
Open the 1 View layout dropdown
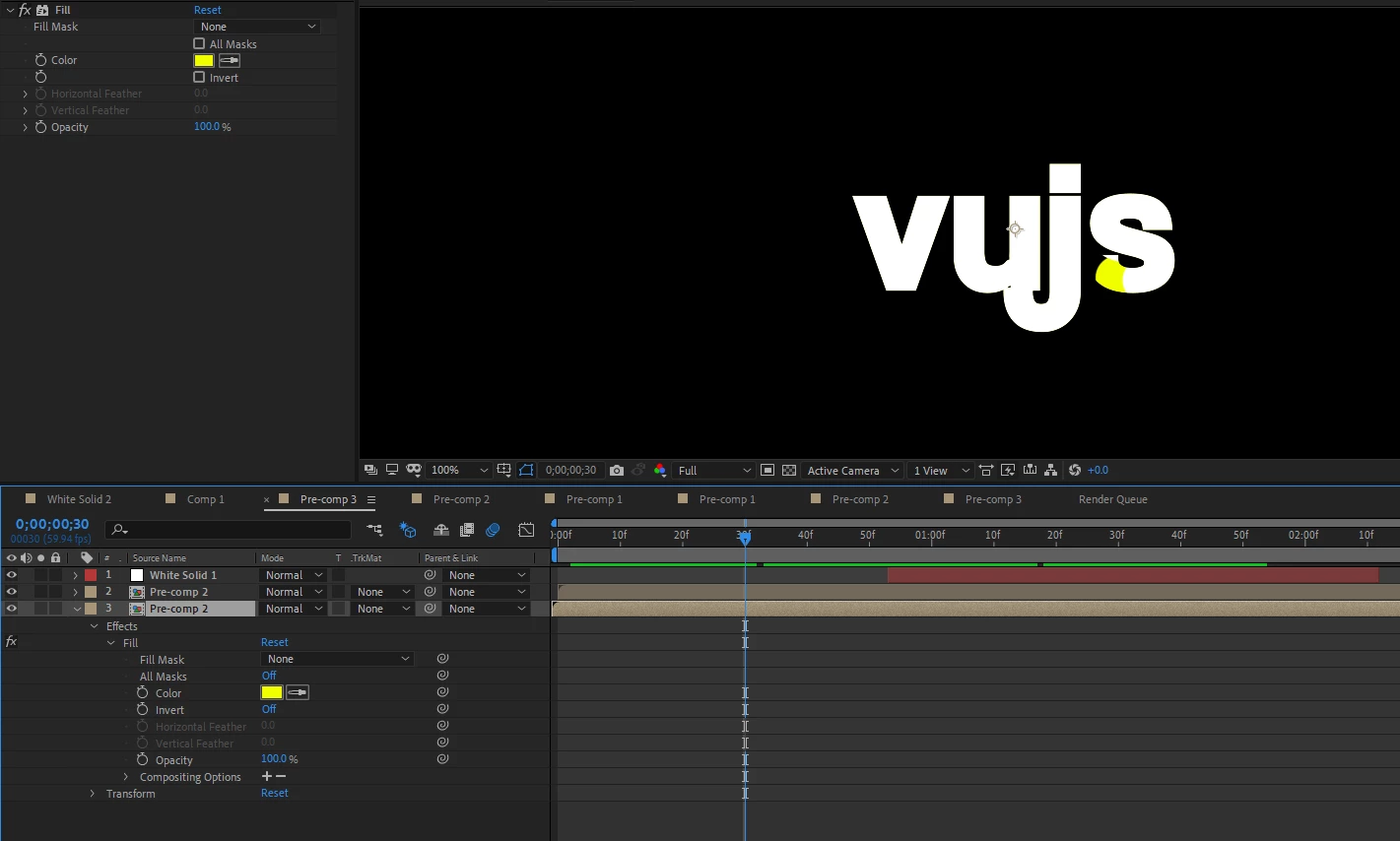coord(941,470)
